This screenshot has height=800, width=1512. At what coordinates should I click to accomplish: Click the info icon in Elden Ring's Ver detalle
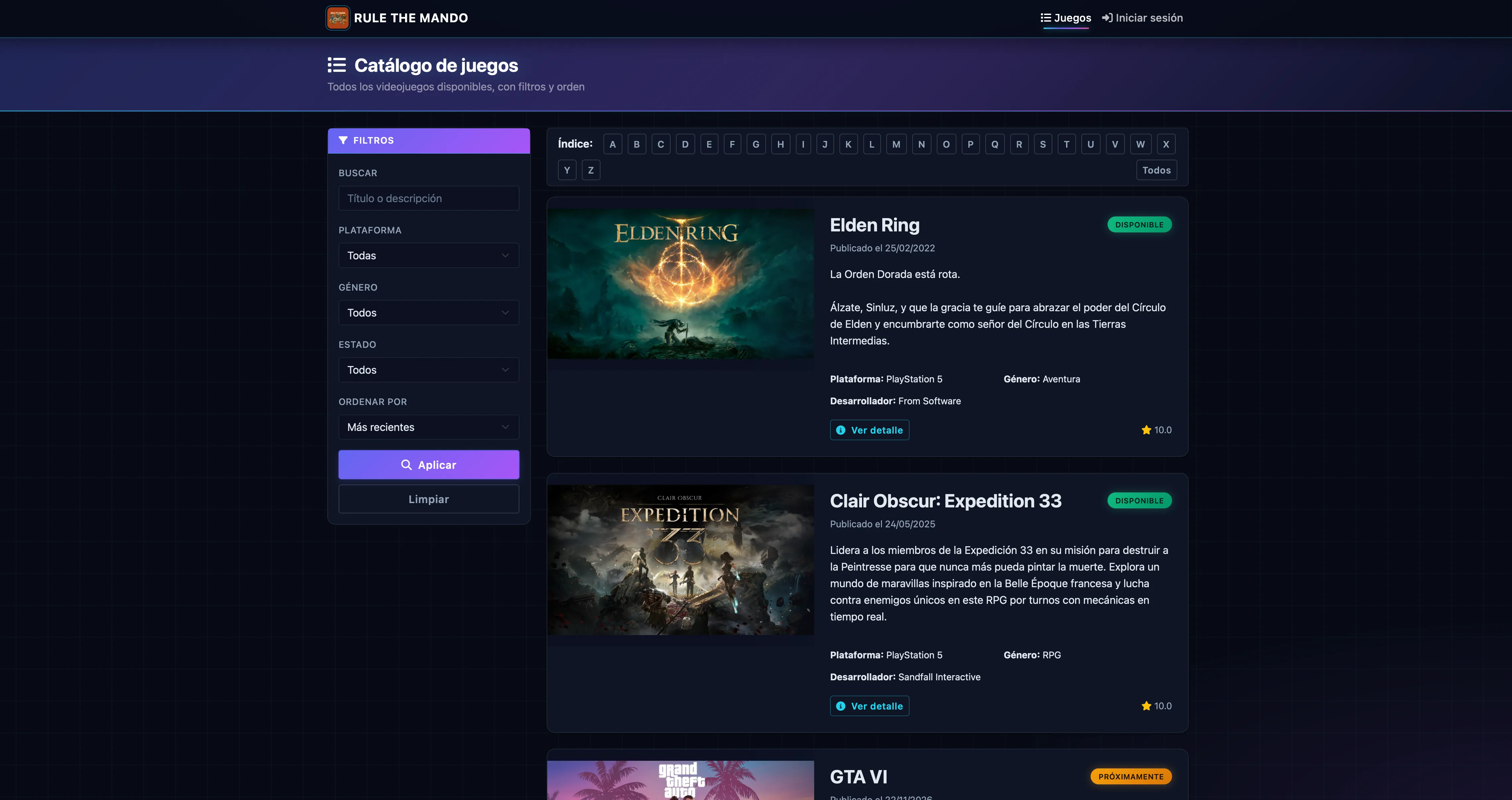[840, 430]
